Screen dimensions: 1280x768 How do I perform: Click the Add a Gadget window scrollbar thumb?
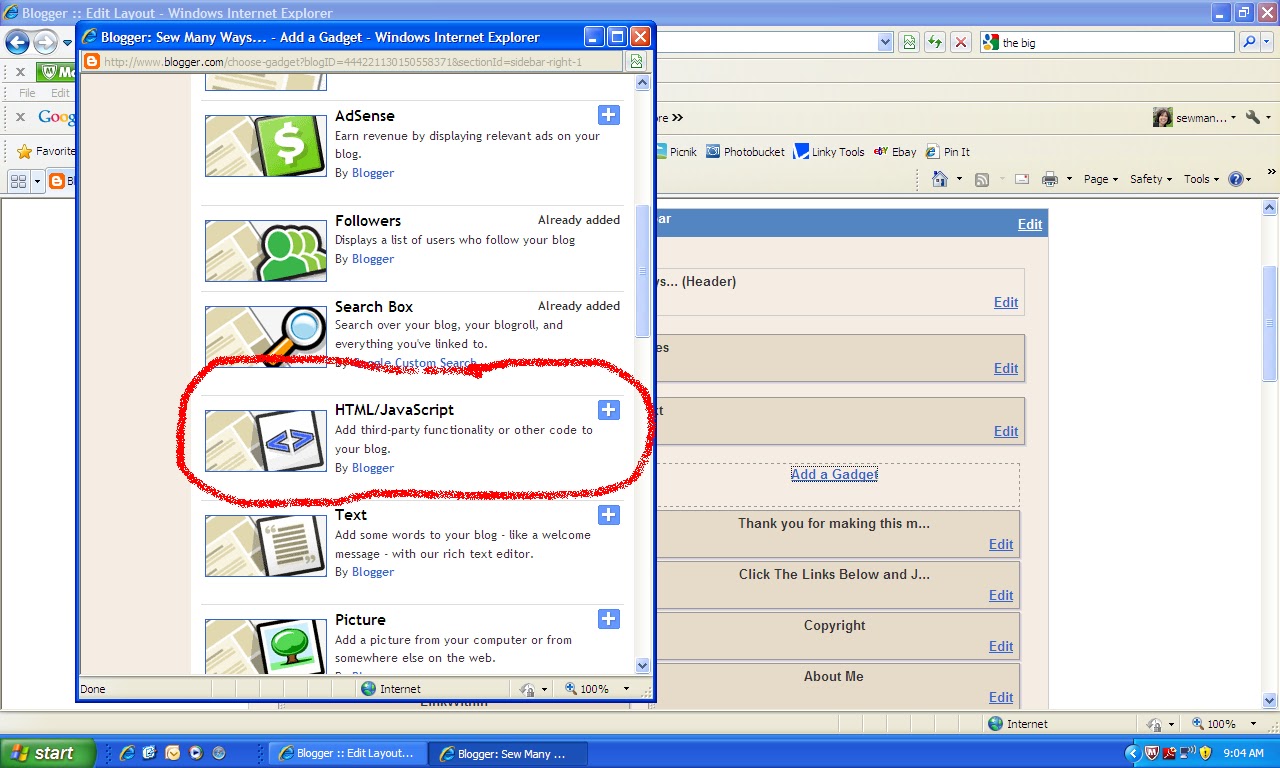[643, 271]
